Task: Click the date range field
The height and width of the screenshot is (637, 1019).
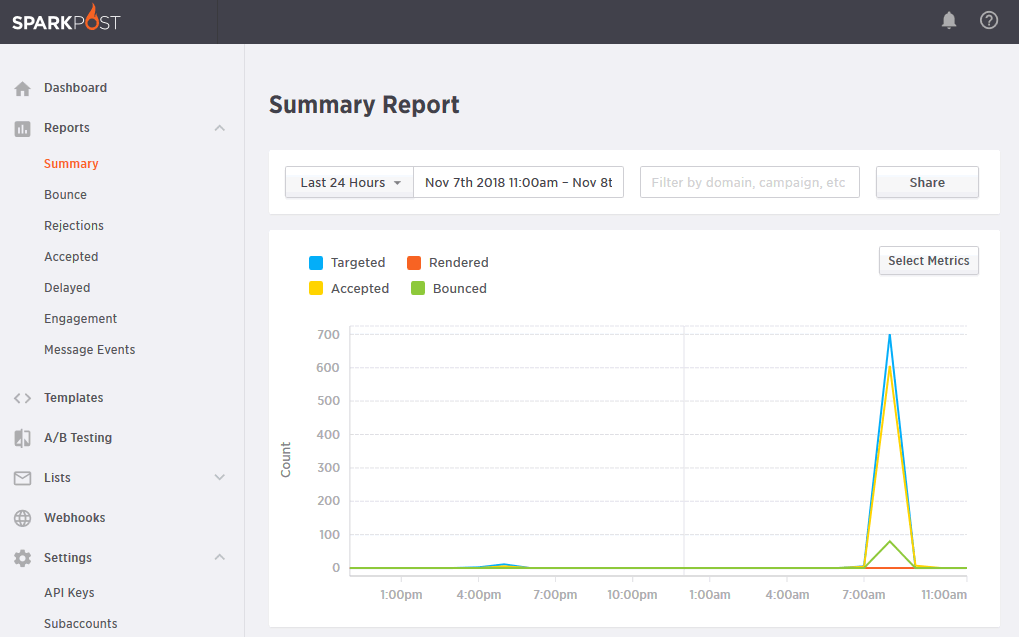Action: 519,183
